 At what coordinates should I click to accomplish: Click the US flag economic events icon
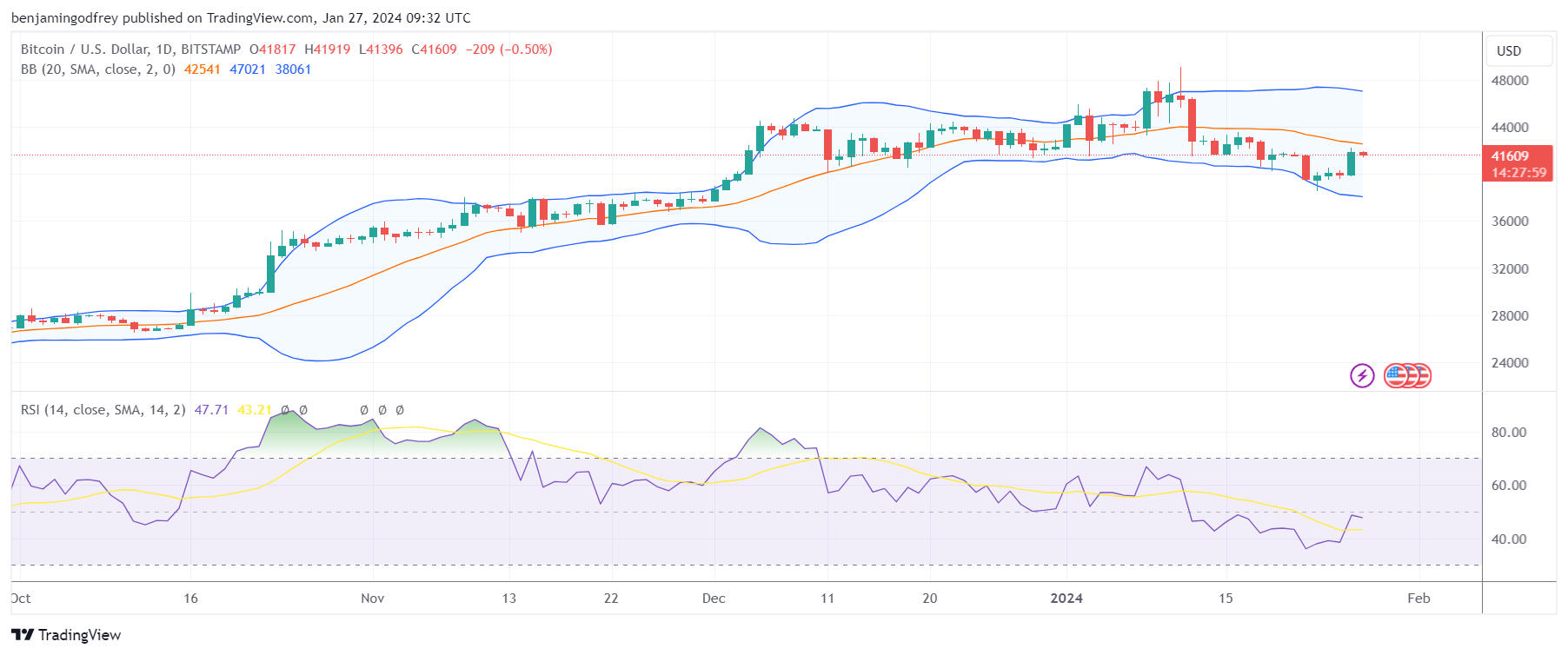click(x=1397, y=375)
